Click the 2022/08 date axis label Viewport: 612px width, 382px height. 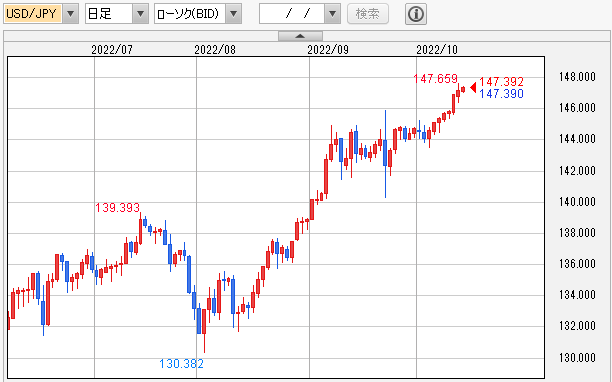[215, 50]
